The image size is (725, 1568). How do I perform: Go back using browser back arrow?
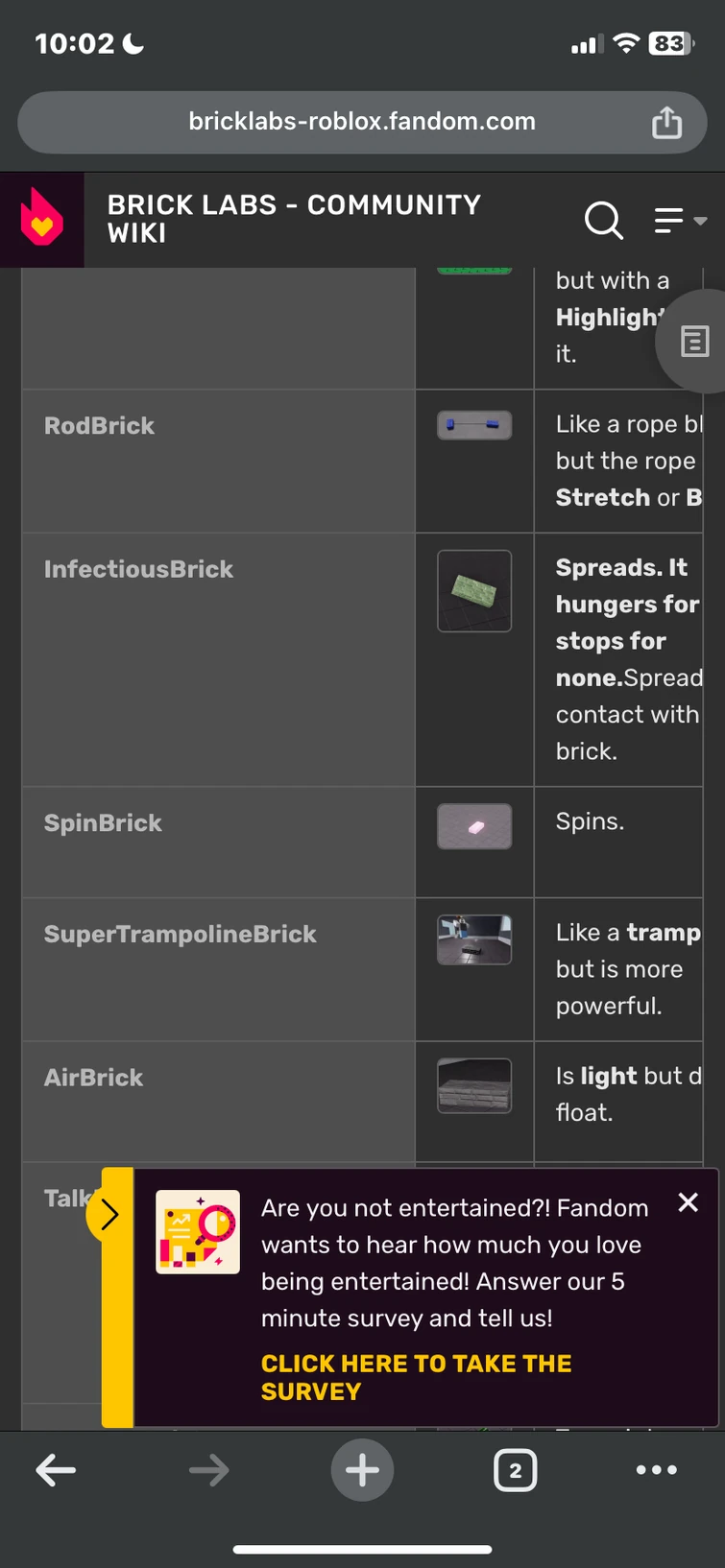[x=56, y=1469]
